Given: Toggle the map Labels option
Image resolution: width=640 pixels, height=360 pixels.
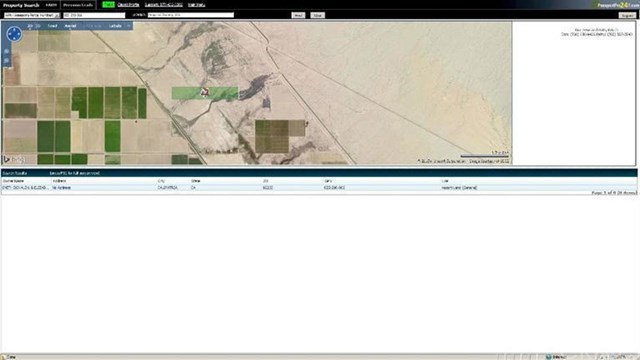Looking at the screenshot, I should point(115,26).
